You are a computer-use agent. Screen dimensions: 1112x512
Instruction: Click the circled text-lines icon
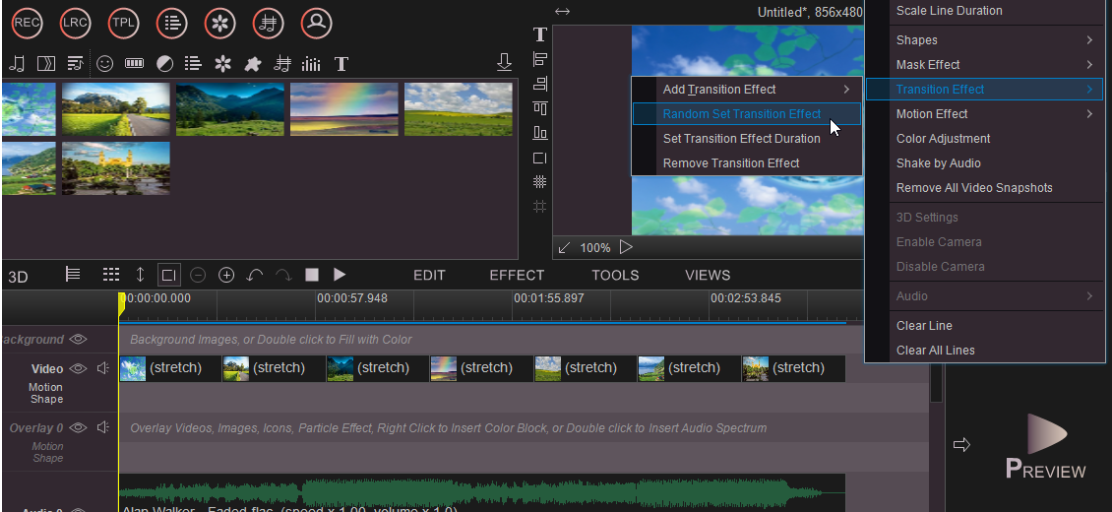point(172,23)
